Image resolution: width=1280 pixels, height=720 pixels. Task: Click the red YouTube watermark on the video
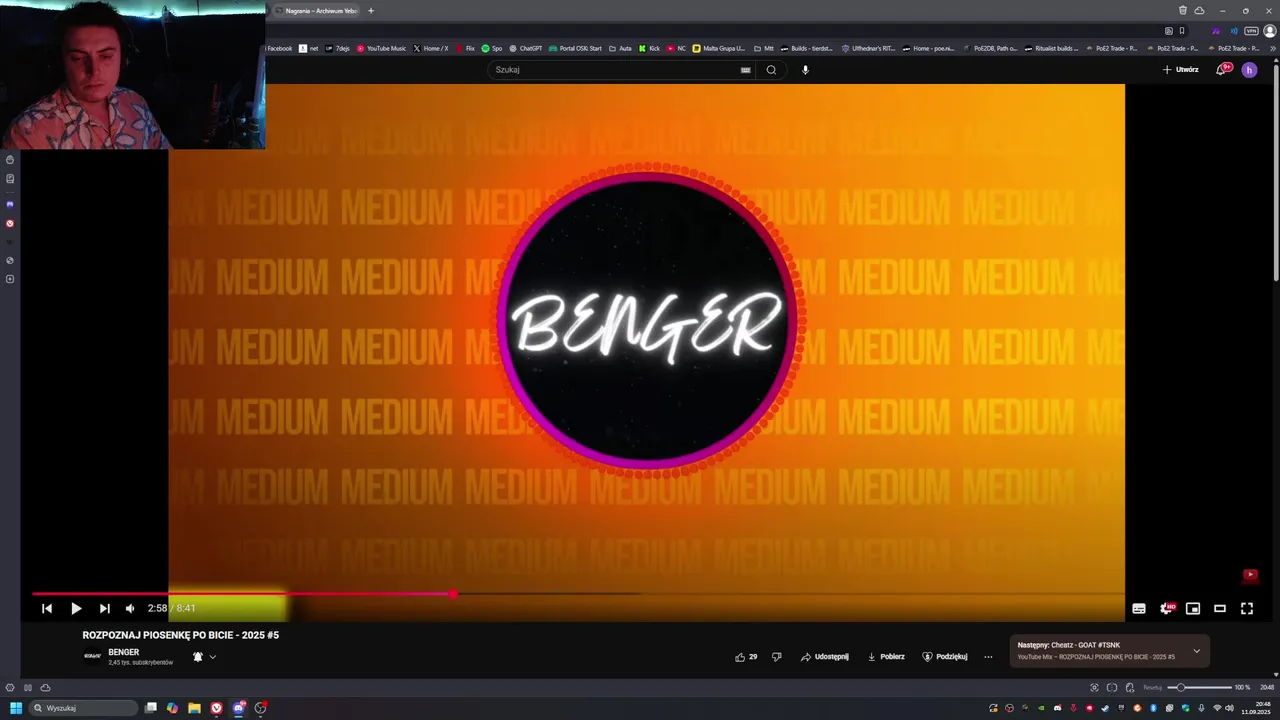coord(1250,575)
